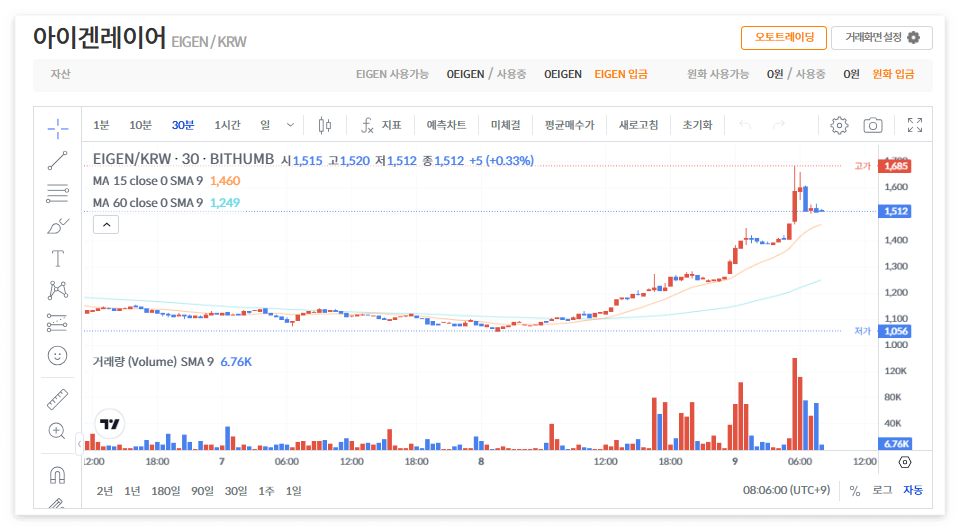
Task: Set chart range to 2년
Action: pyautogui.click(x=105, y=491)
